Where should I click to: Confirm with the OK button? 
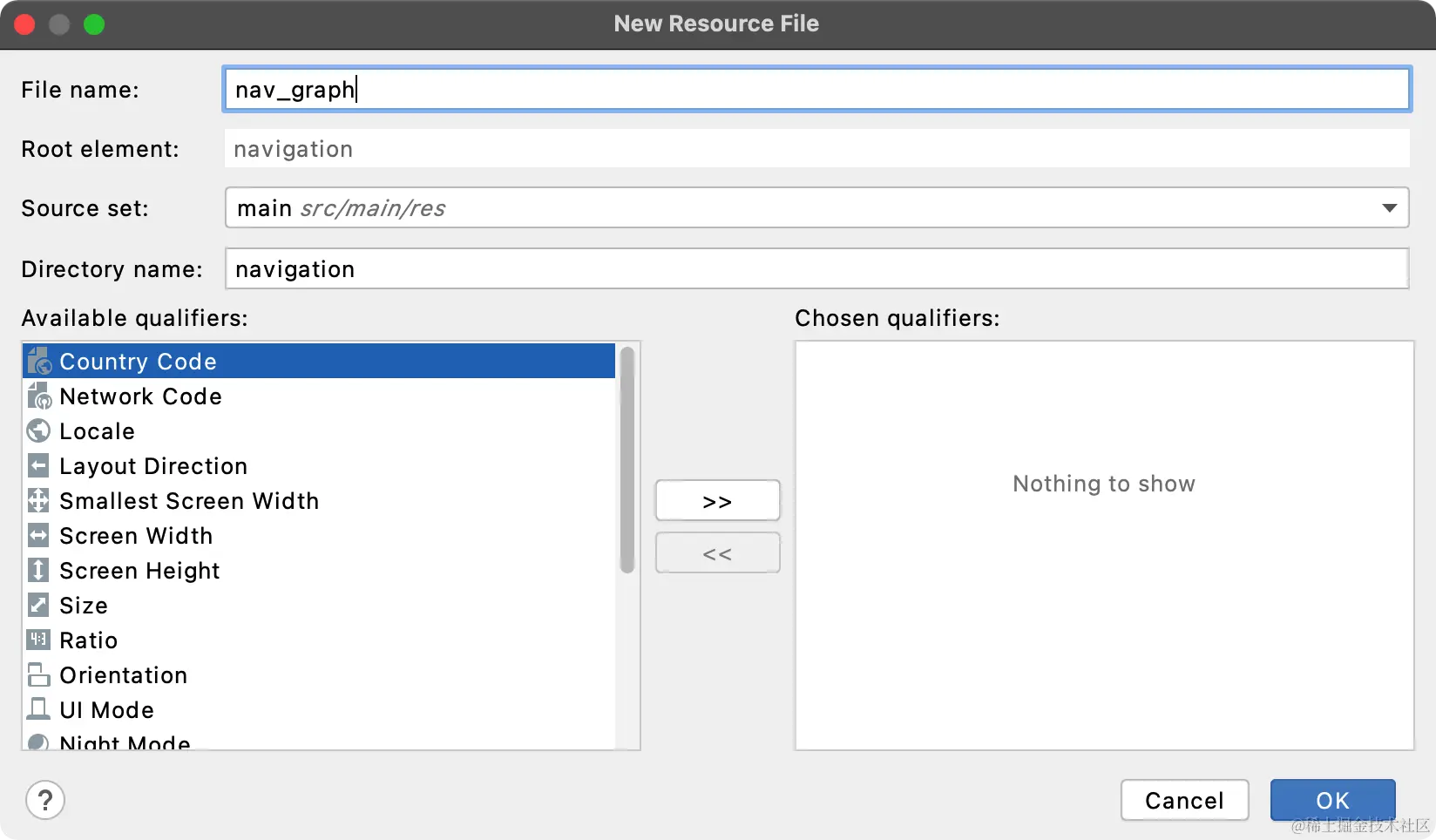click(1332, 800)
